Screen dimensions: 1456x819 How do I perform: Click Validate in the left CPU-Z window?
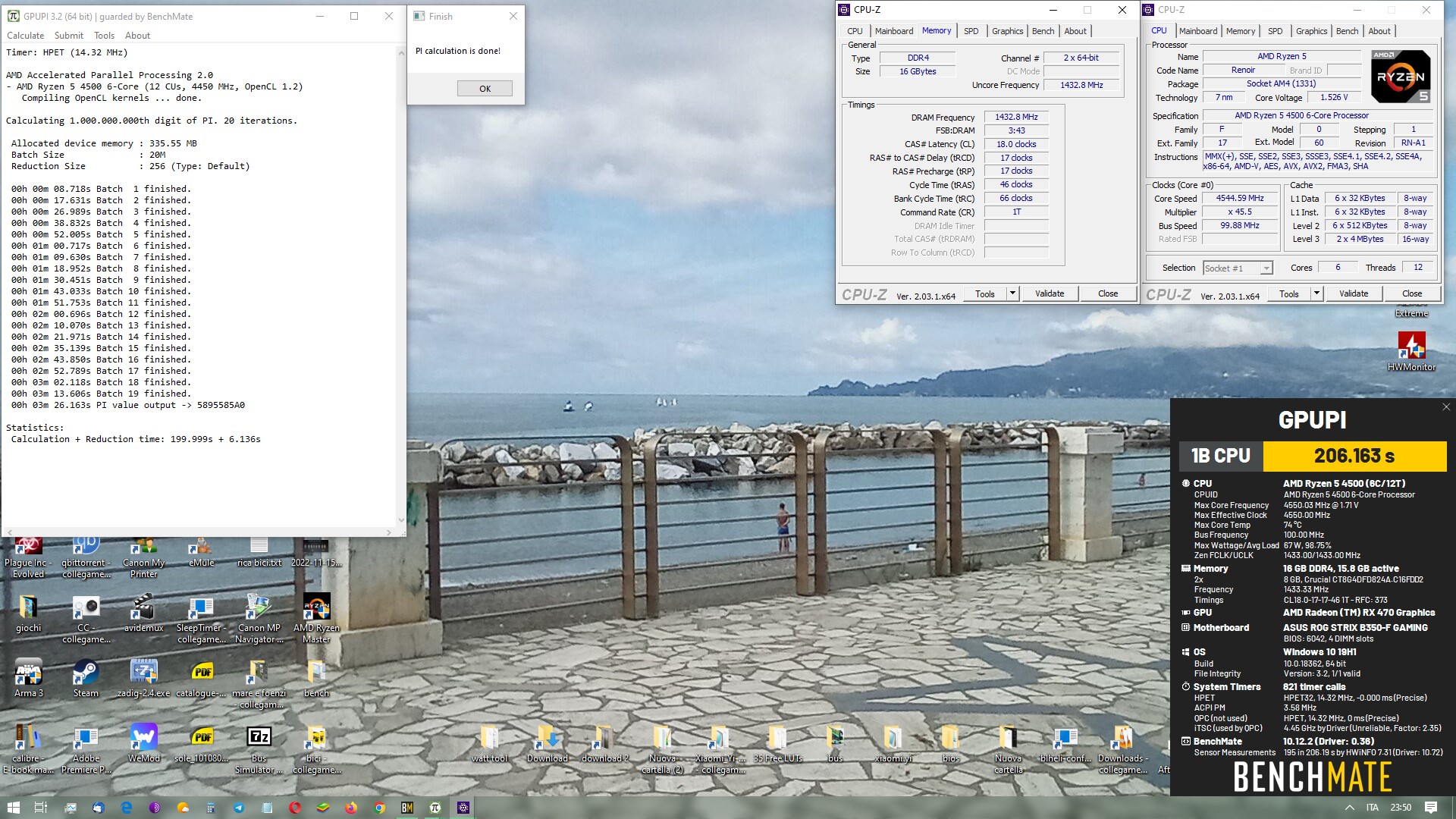pyautogui.click(x=1050, y=293)
